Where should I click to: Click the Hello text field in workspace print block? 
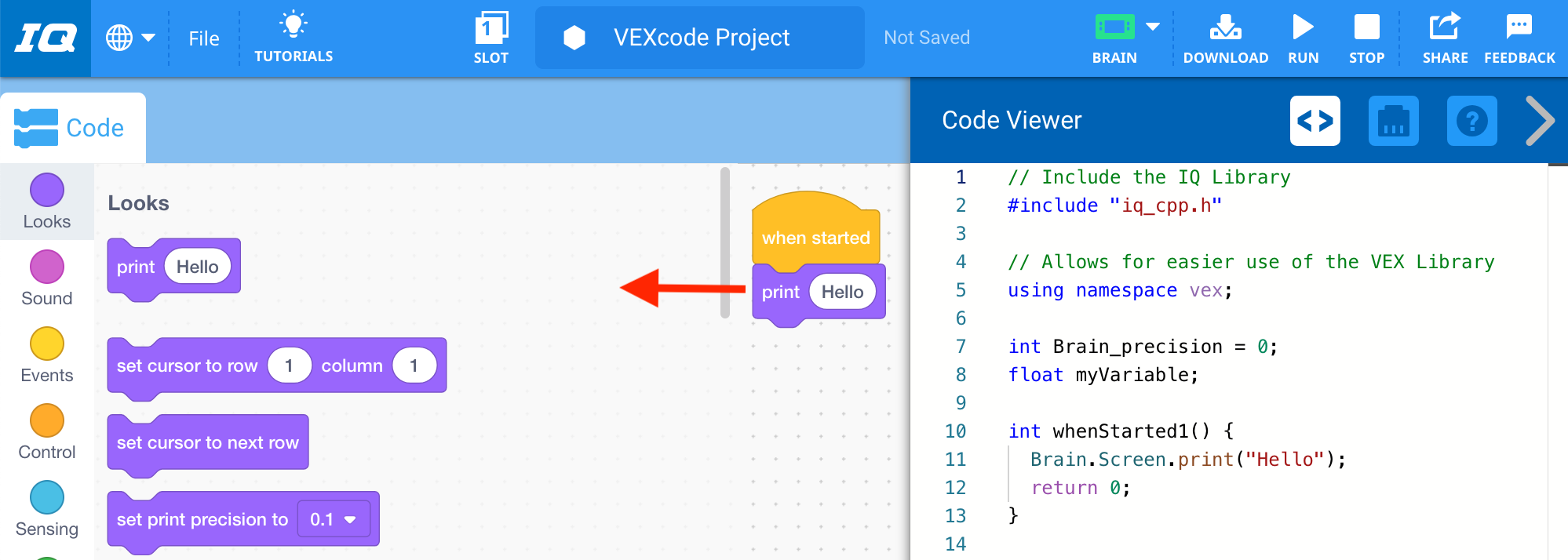coord(842,292)
